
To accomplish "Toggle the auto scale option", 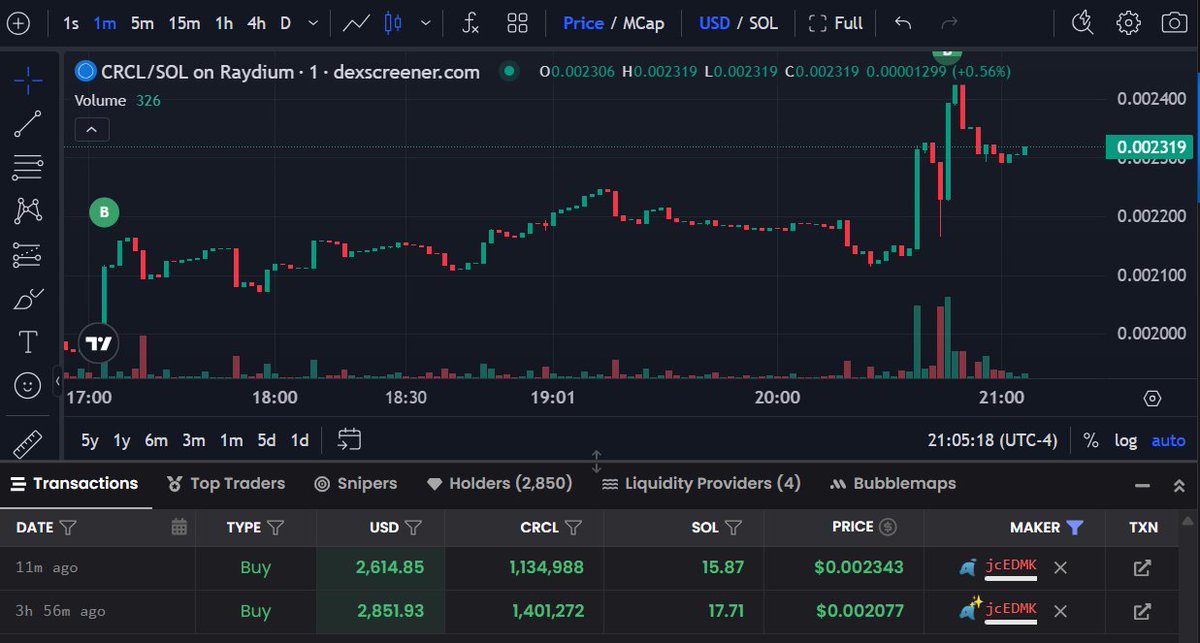I will (x=1168, y=440).
